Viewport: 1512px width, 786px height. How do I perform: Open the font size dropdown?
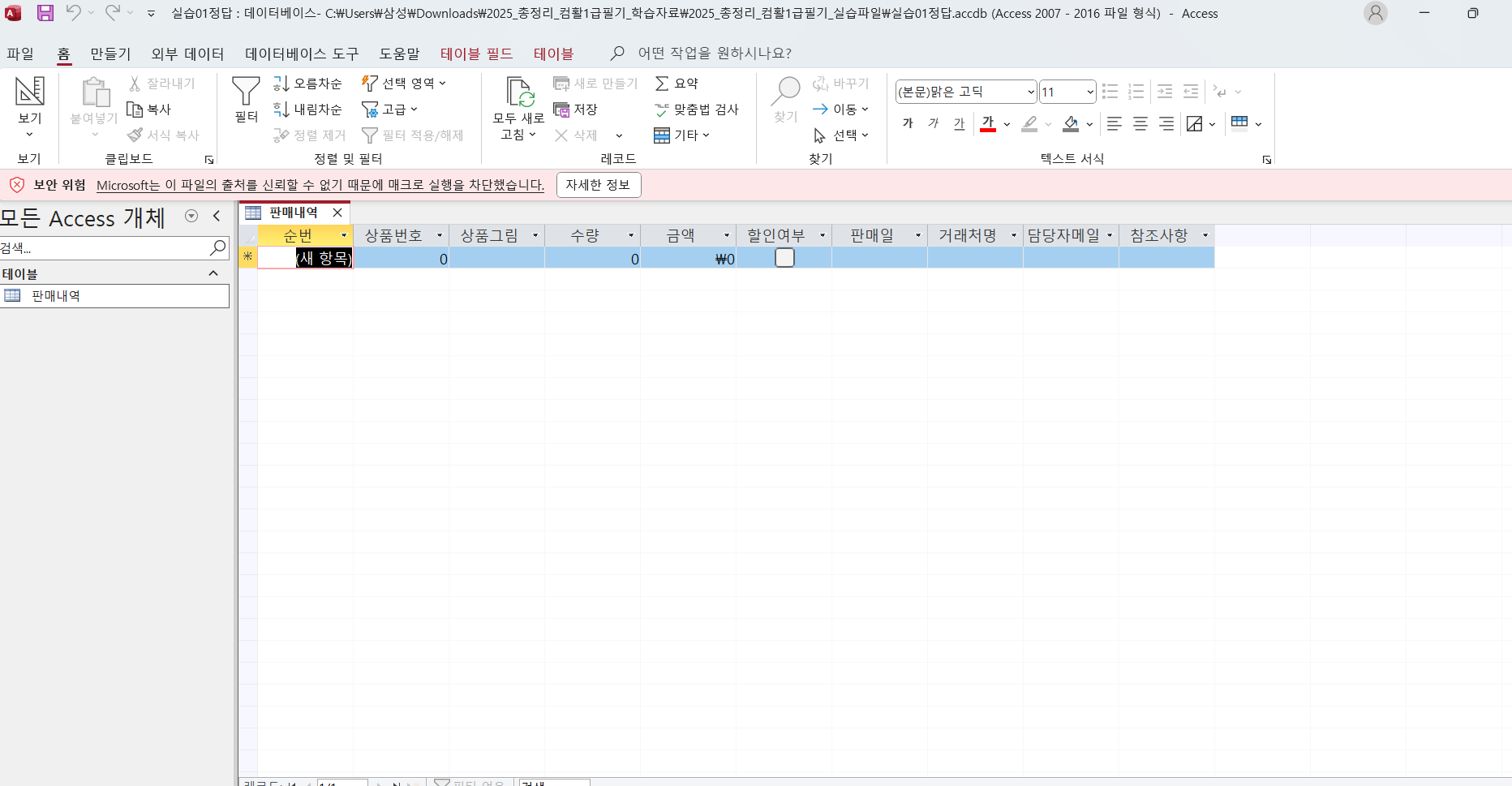[1089, 92]
